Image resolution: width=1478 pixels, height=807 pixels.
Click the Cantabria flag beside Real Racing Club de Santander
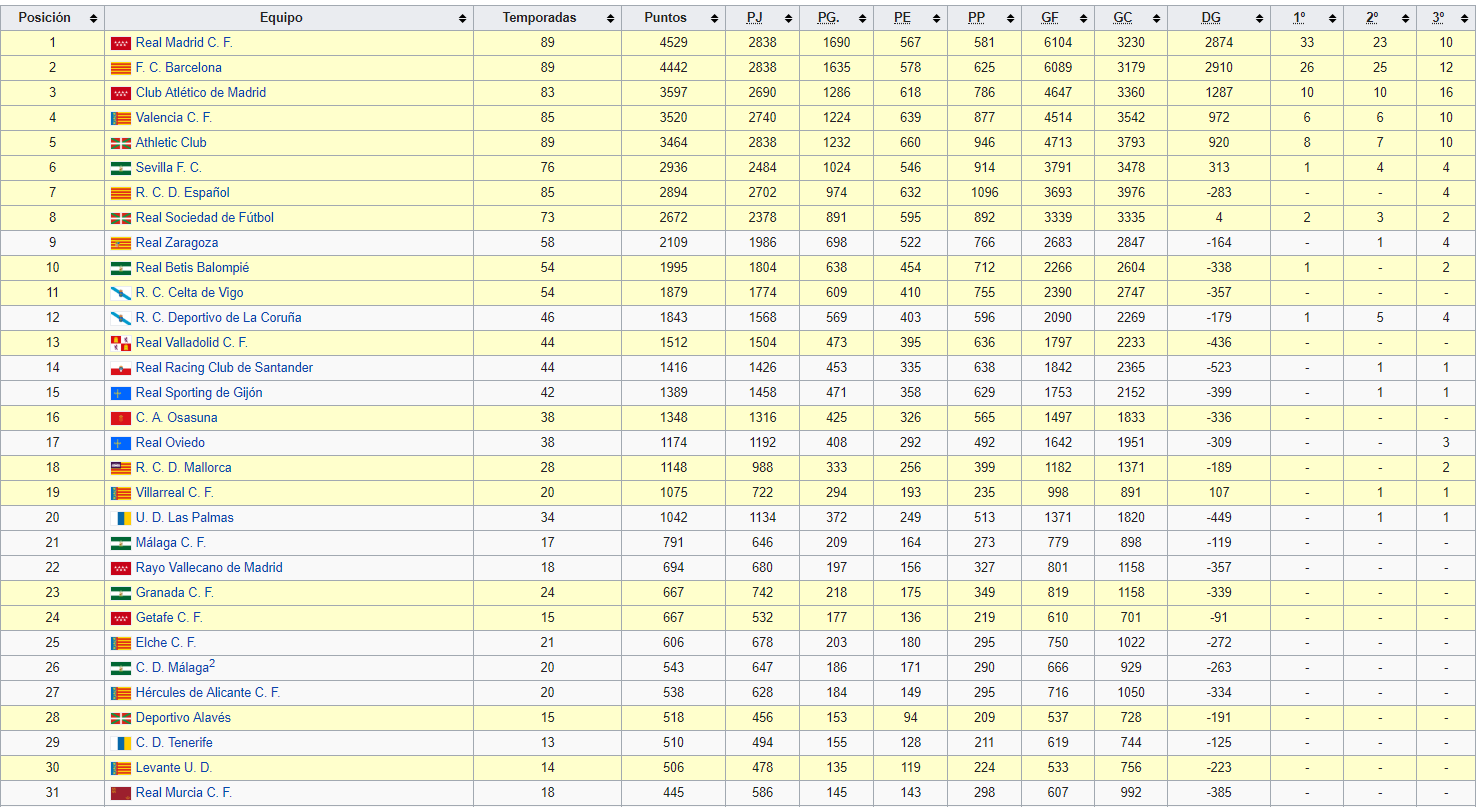[120, 368]
